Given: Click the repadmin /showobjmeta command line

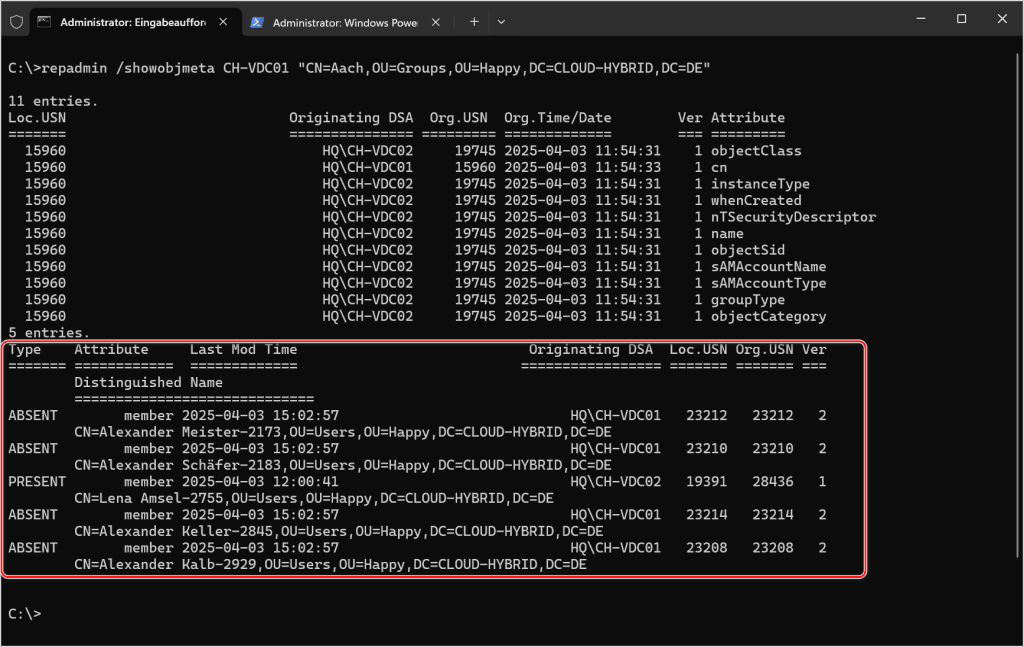Looking at the screenshot, I should pos(360,68).
